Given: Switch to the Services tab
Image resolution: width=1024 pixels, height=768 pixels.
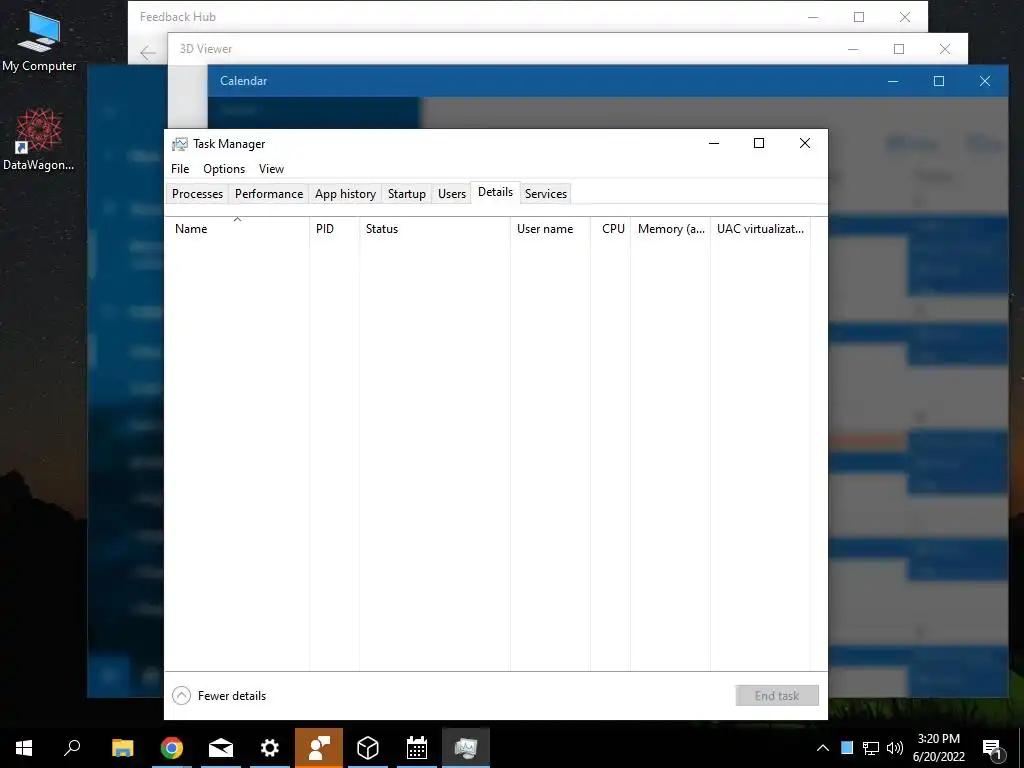Looking at the screenshot, I should tap(546, 194).
